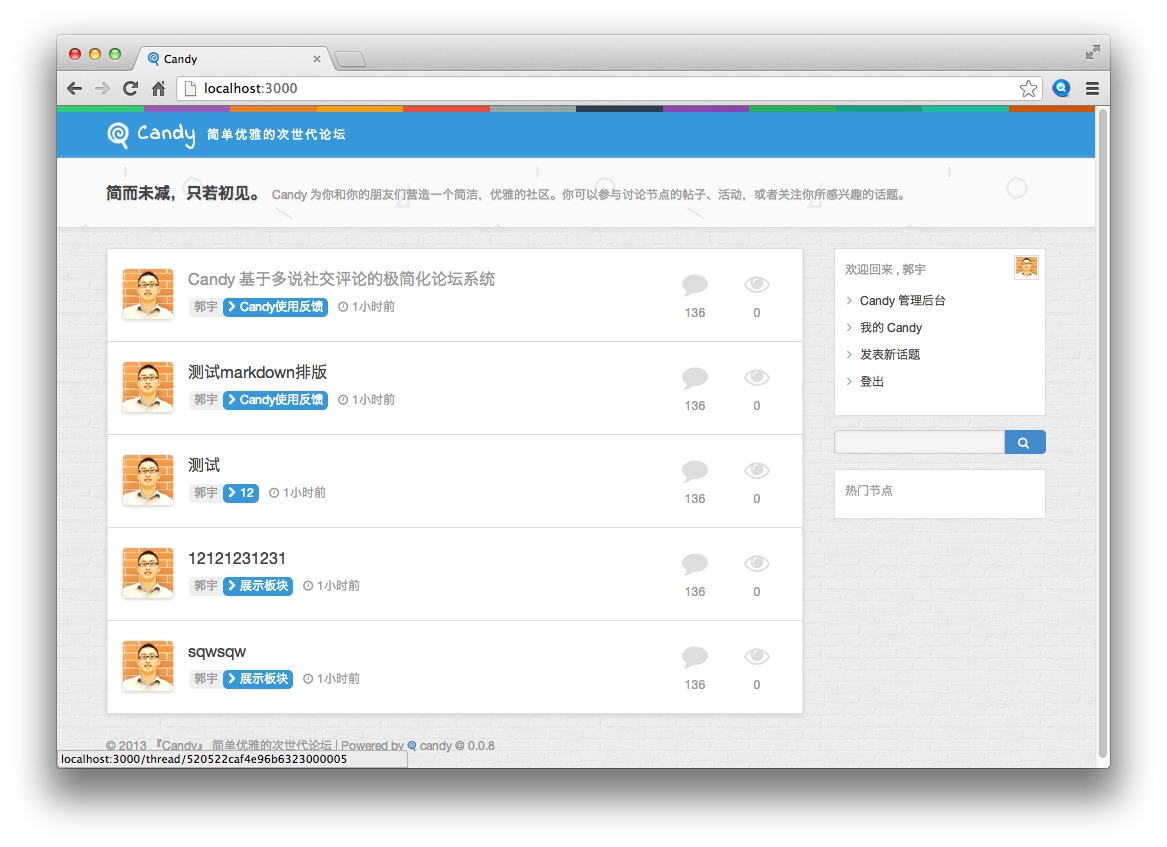Go back with the browser back arrow
Viewport: 1167px width, 847px height.
74,89
